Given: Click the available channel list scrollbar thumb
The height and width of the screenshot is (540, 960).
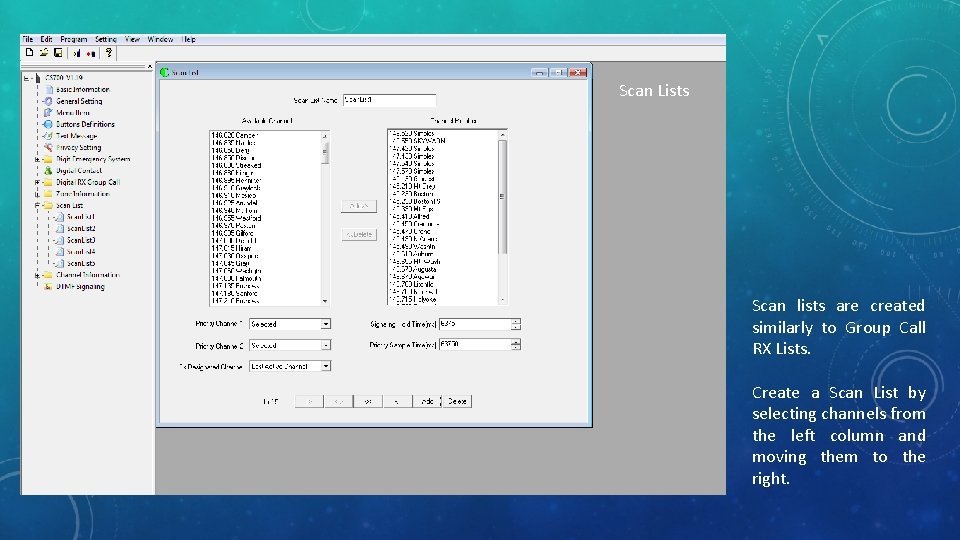Looking at the screenshot, I should tap(325, 153).
